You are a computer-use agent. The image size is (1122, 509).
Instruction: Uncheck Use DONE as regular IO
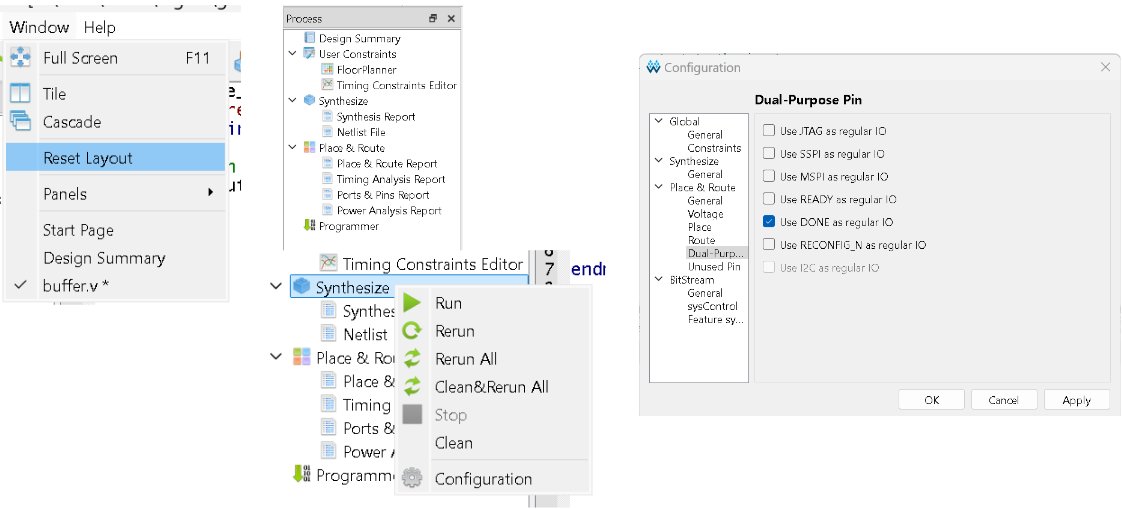click(769, 222)
